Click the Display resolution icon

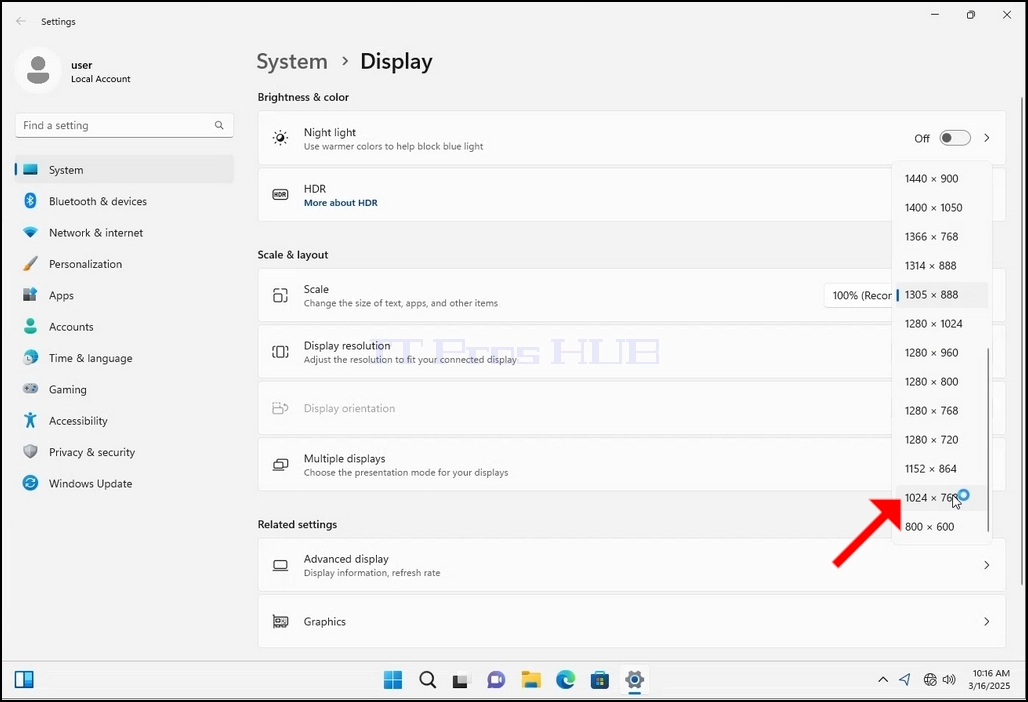(x=280, y=352)
